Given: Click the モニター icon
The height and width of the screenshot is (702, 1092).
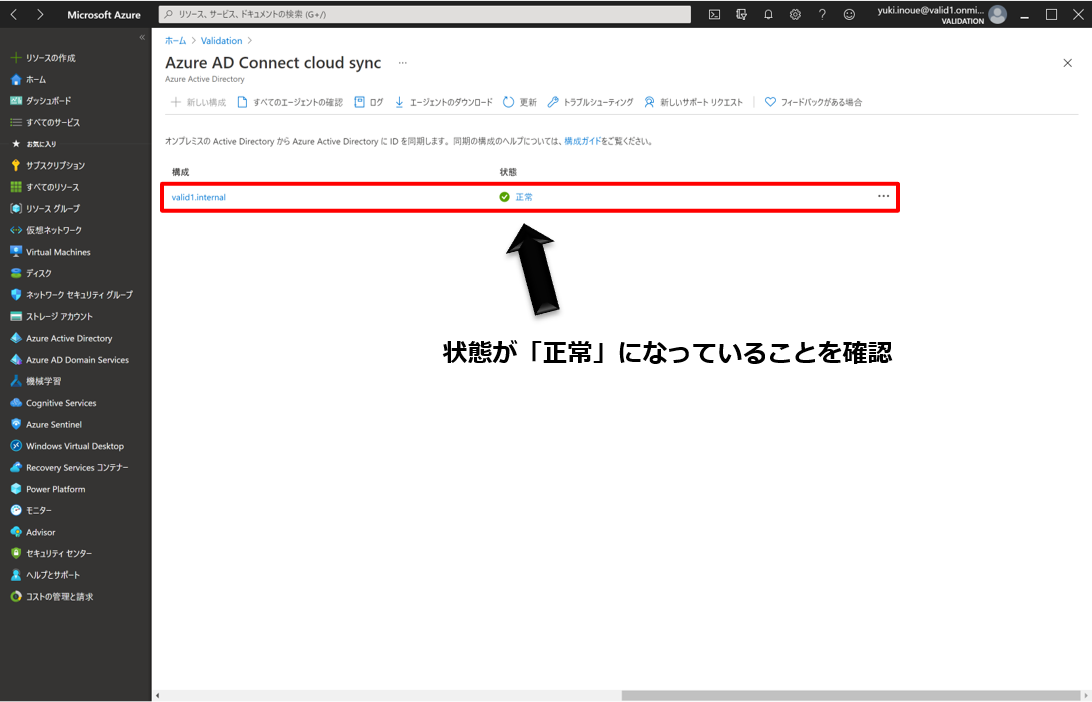Looking at the screenshot, I should pyautogui.click(x=16, y=510).
